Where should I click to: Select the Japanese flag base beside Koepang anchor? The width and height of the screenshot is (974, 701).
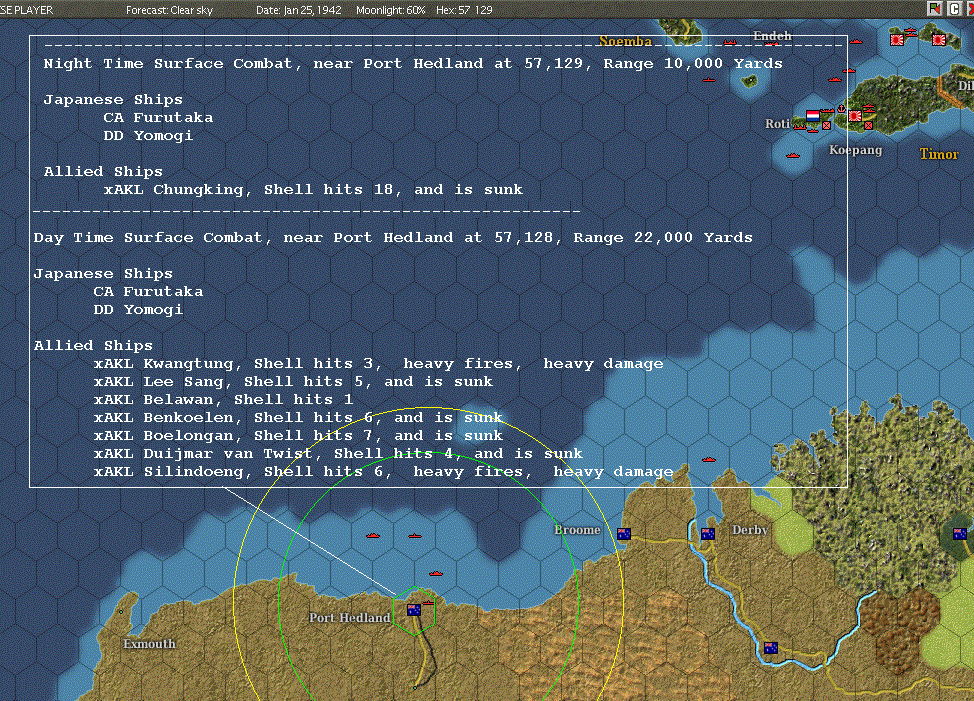tap(855, 115)
